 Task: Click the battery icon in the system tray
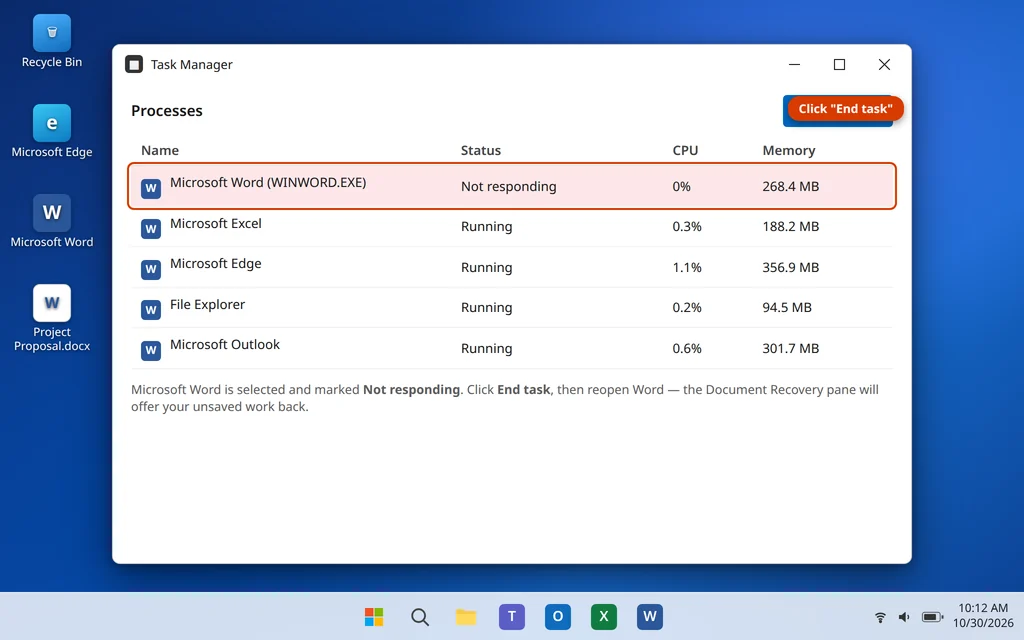933,617
